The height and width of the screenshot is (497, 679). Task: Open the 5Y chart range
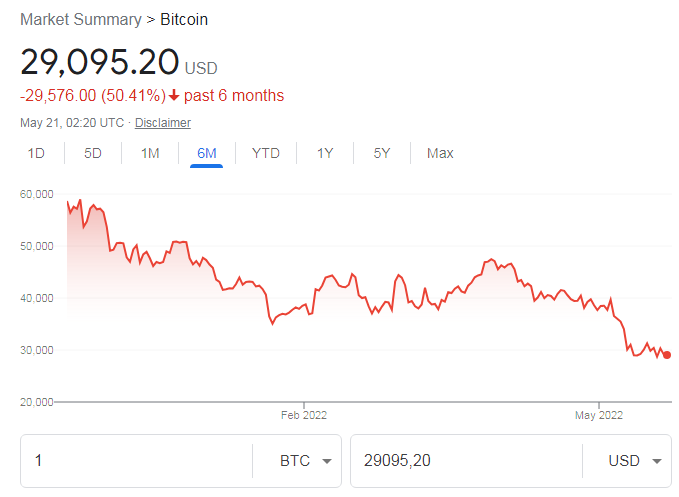(382, 153)
